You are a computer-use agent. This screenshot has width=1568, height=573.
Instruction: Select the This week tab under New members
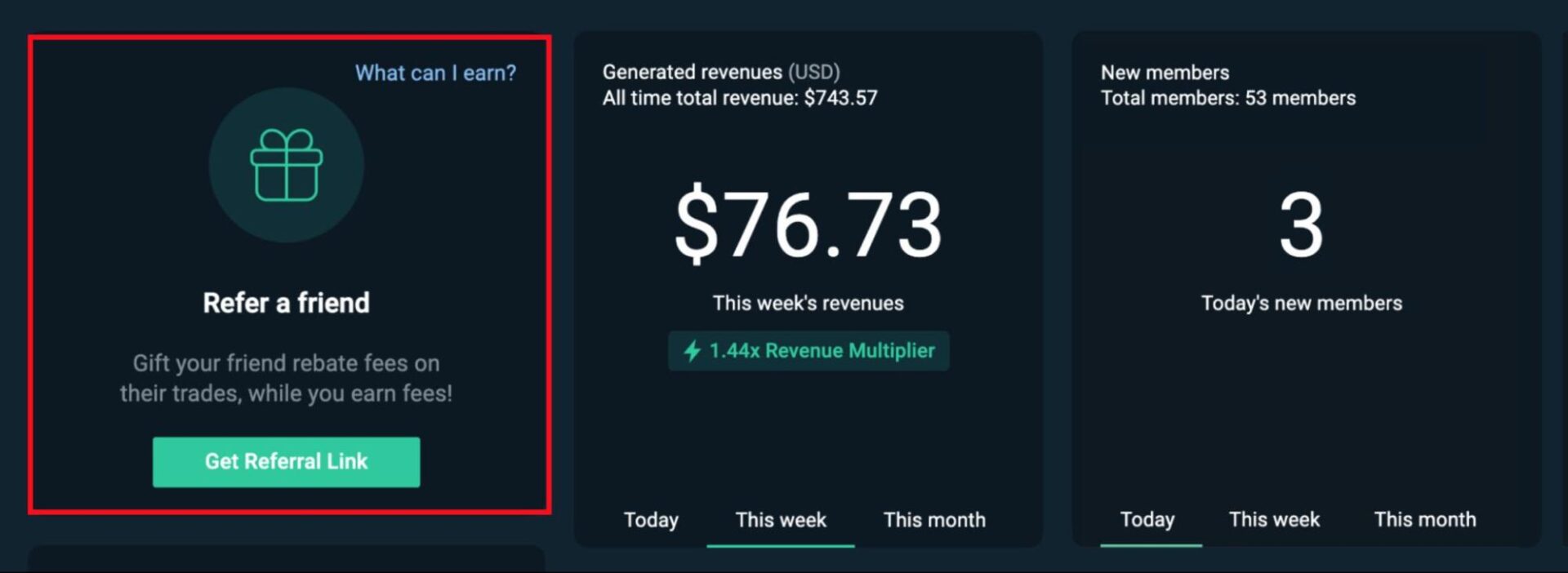(x=1274, y=520)
